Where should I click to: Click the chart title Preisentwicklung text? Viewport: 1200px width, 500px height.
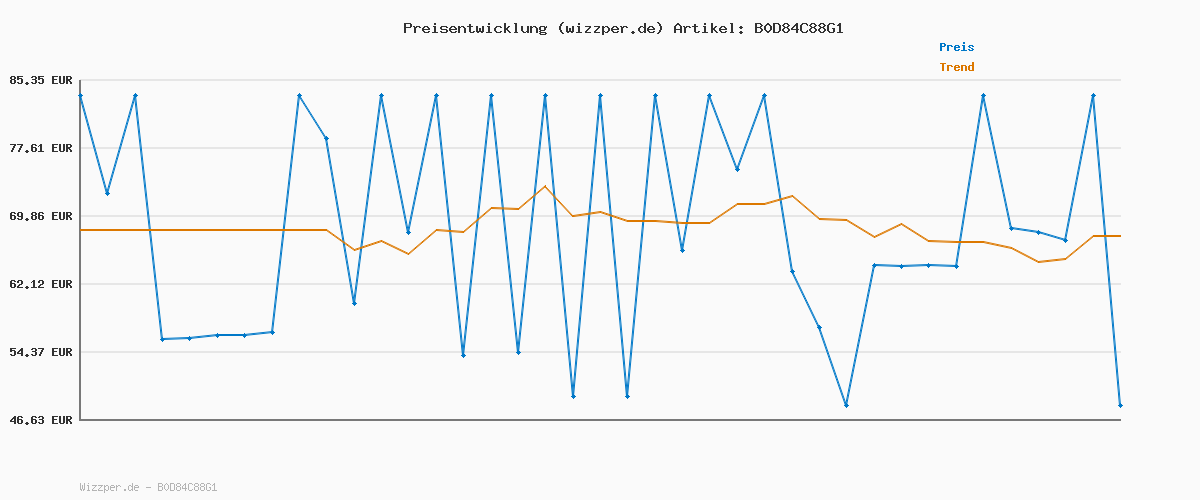click(x=474, y=28)
